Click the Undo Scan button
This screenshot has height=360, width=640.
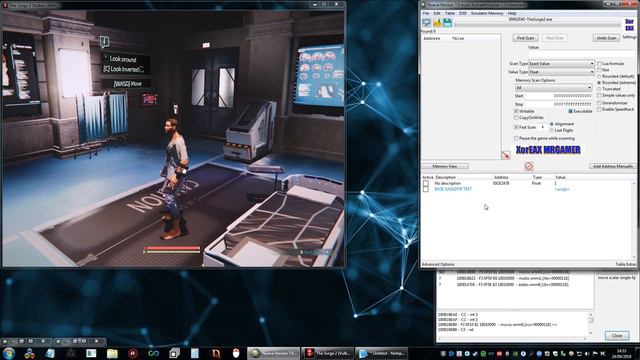pos(606,38)
